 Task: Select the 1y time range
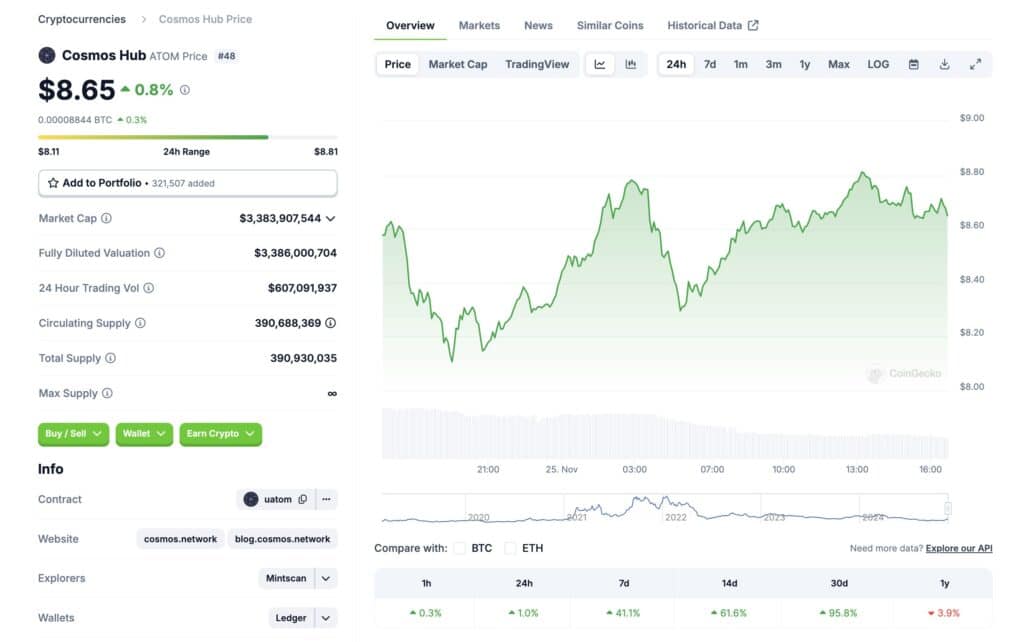click(805, 64)
